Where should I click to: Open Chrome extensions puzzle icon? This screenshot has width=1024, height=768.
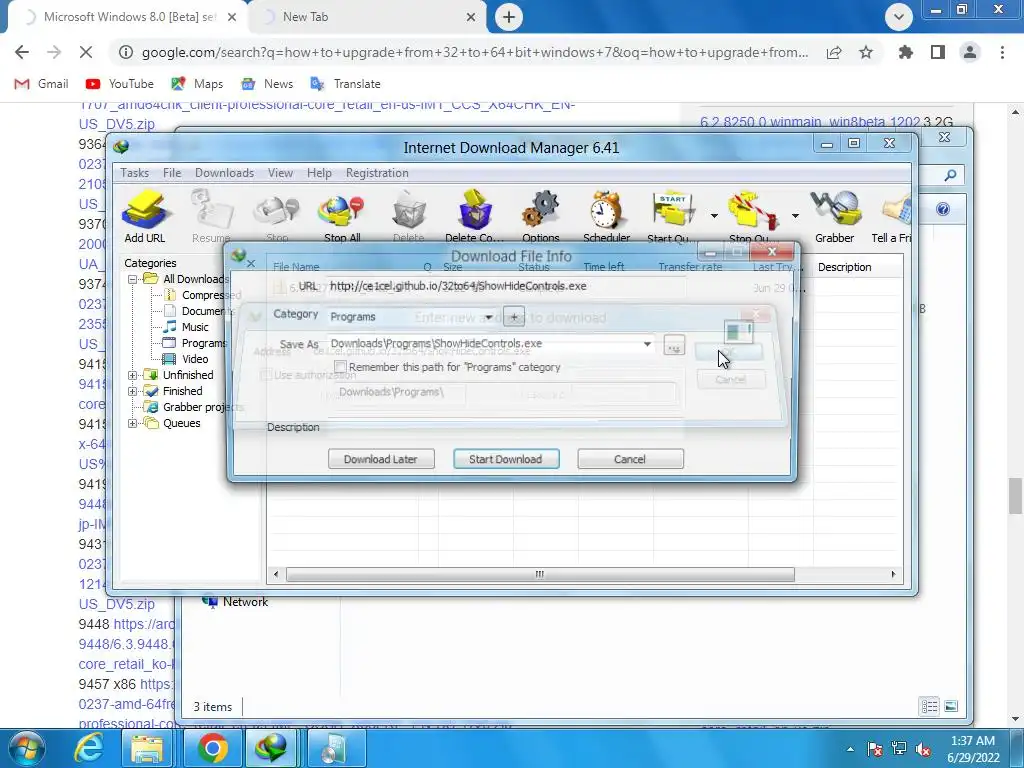tap(905, 52)
